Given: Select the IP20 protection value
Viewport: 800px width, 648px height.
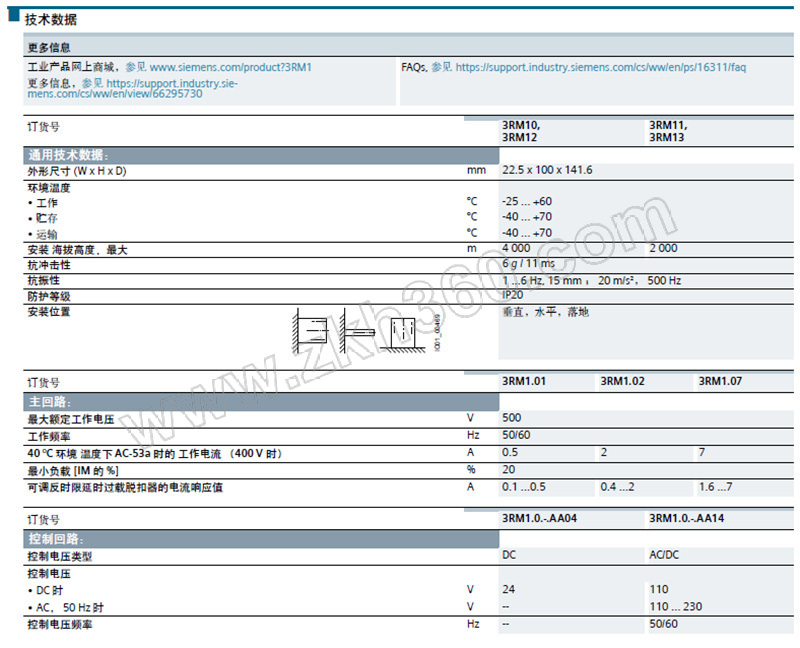Looking at the screenshot, I should [512, 295].
